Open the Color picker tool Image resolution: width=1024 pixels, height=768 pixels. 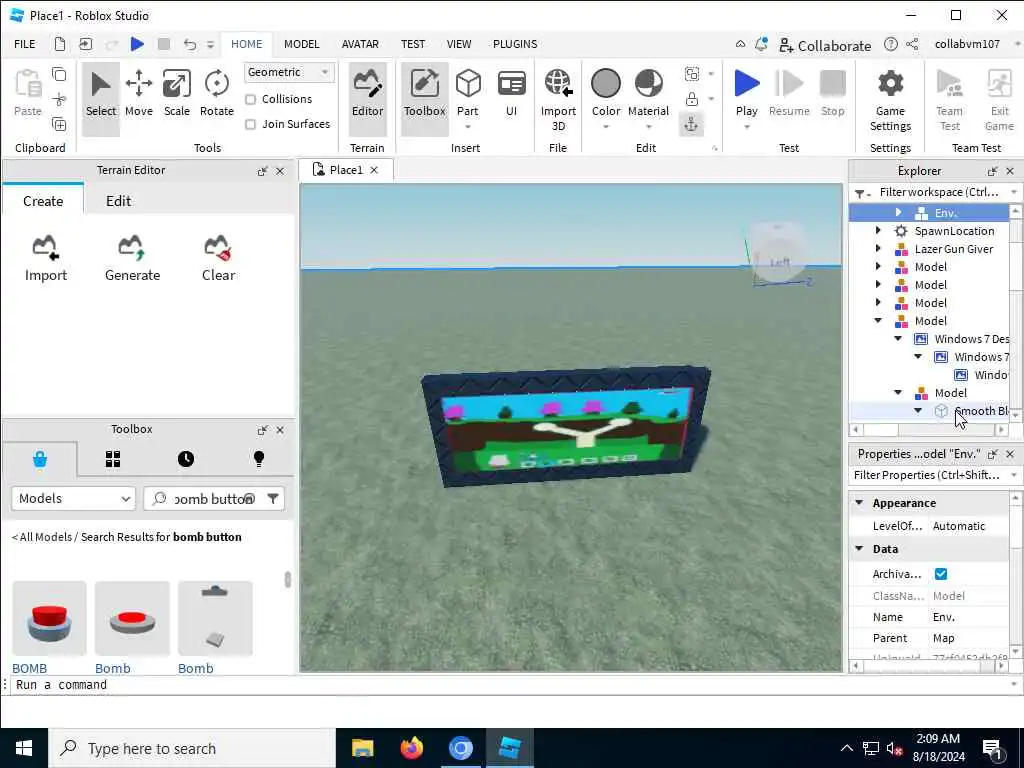point(605,95)
